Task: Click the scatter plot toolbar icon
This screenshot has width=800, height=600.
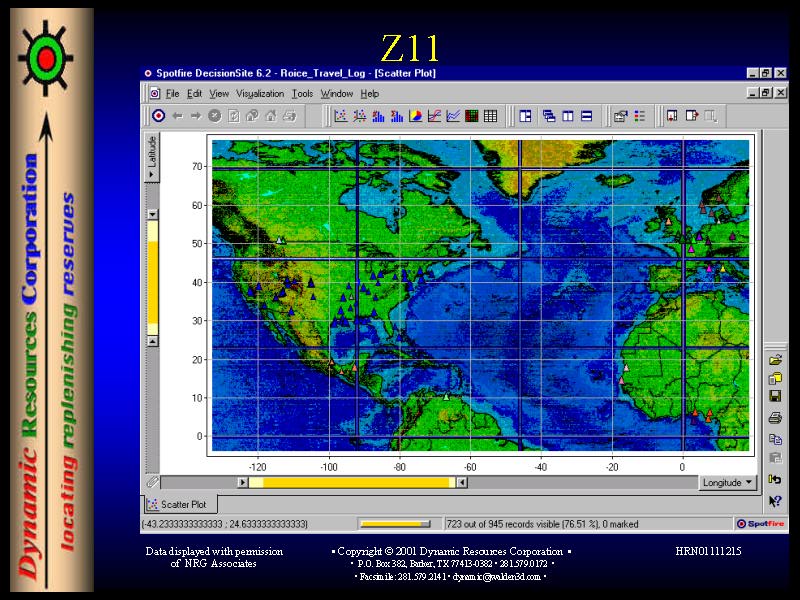Action: pyautogui.click(x=340, y=116)
